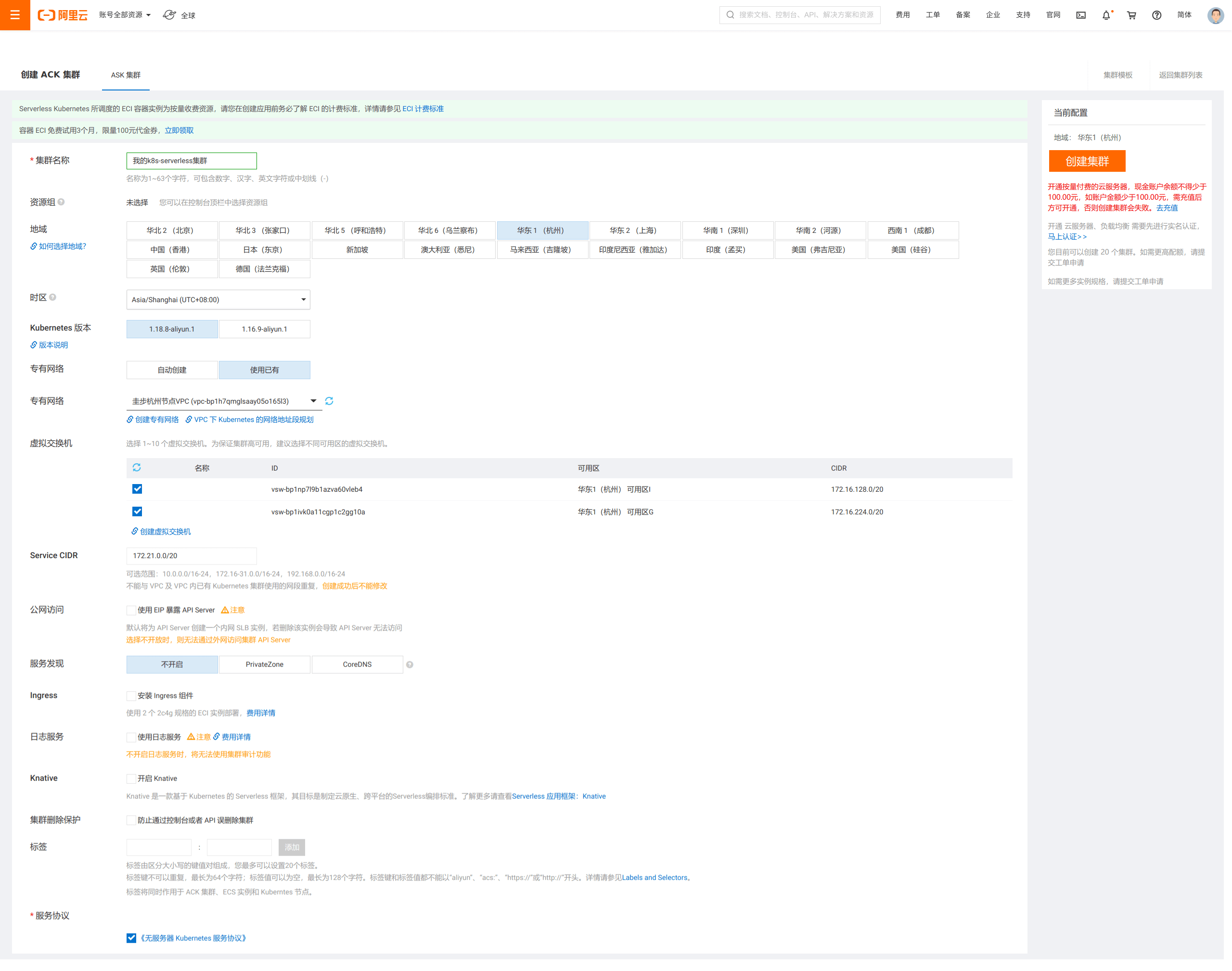Click the resource group help icon
The height and width of the screenshot is (971, 1232).
pyautogui.click(x=62, y=202)
